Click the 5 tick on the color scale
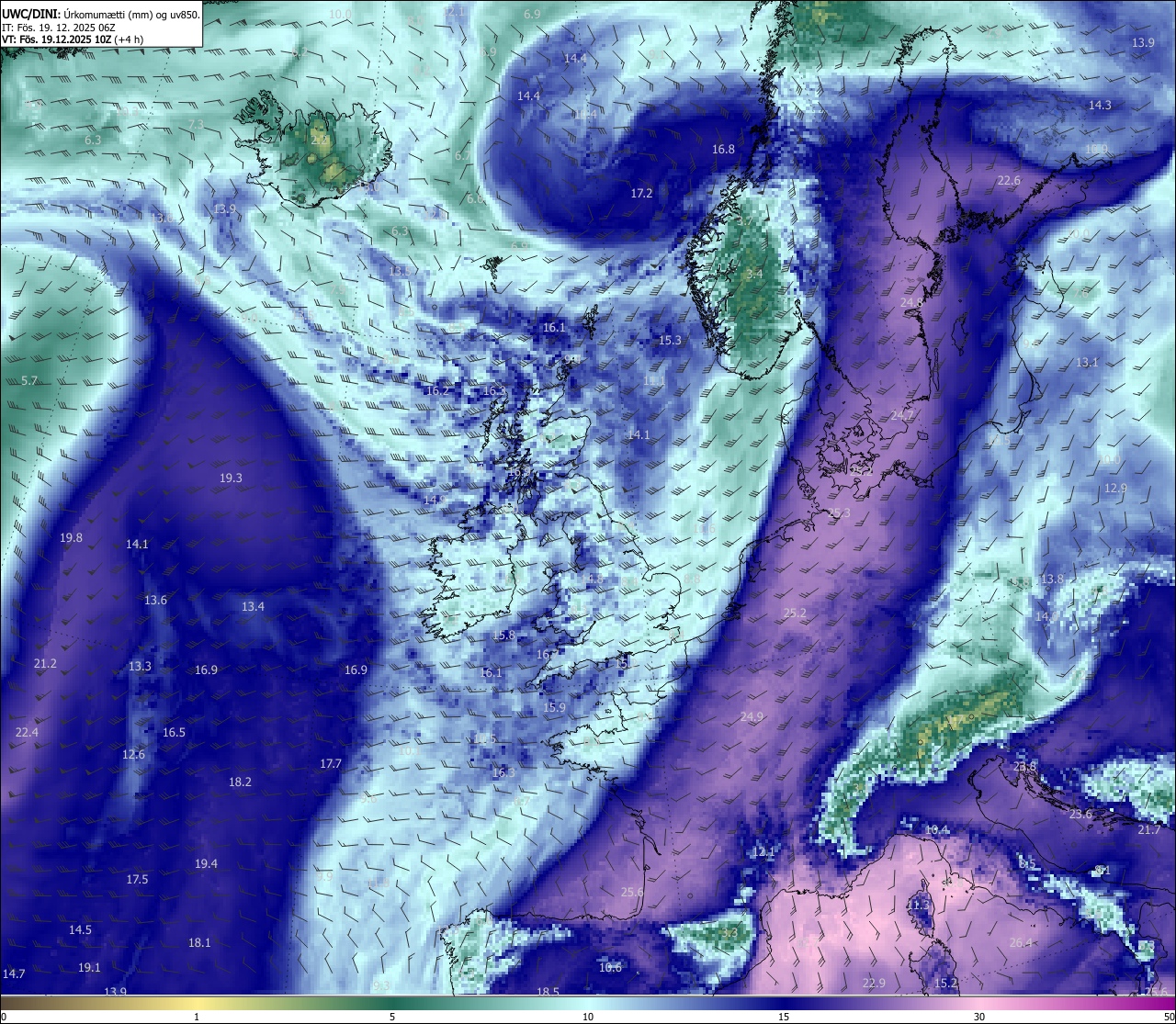Image resolution: width=1176 pixels, height=1024 pixels. tap(392, 1017)
